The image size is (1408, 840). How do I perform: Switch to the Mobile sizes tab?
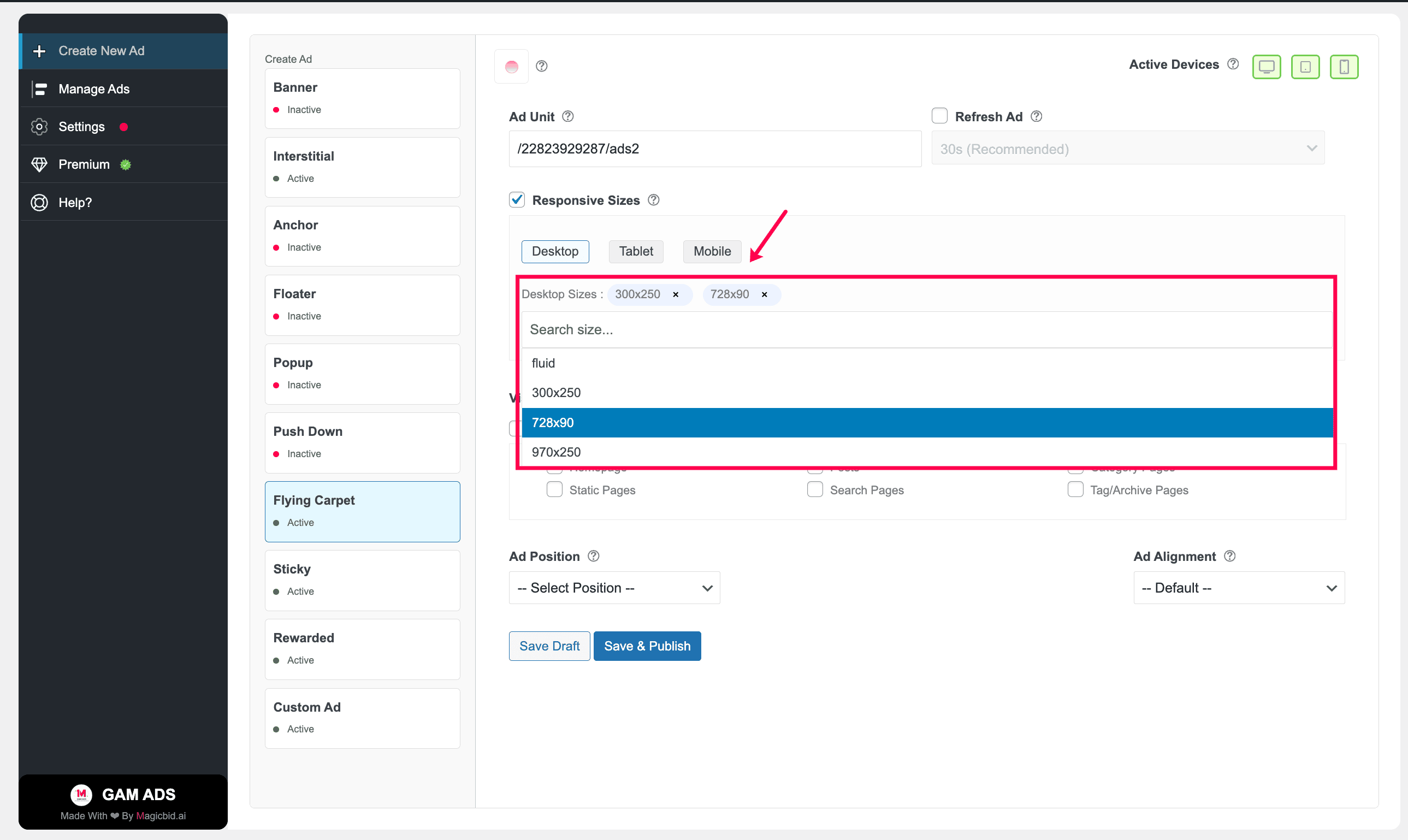(x=713, y=251)
